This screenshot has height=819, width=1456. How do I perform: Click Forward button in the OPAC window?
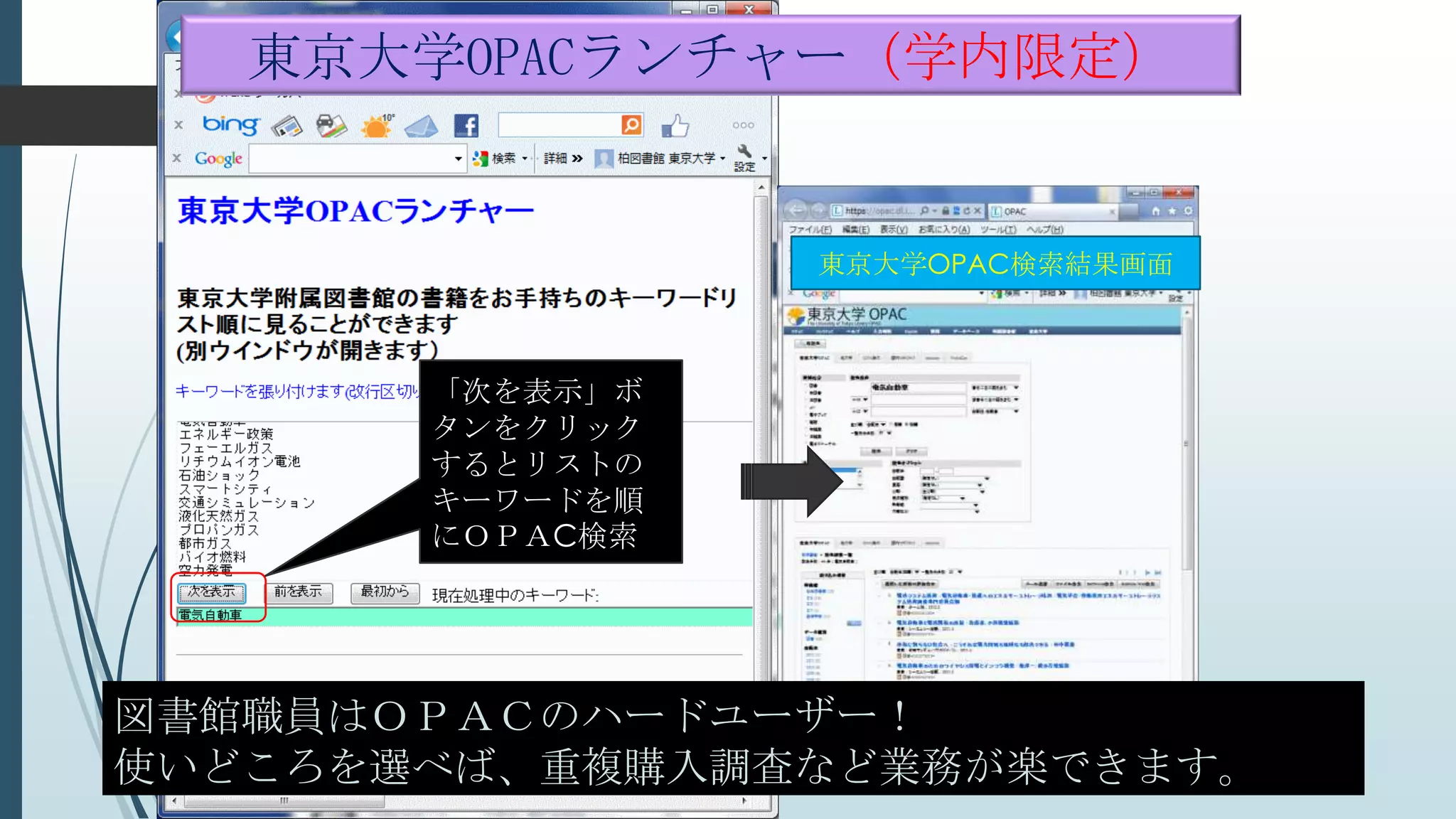coord(818,210)
